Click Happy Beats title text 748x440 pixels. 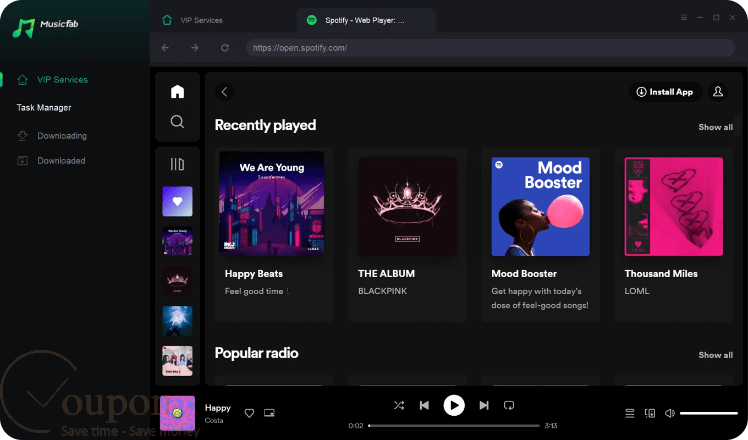pyautogui.click(x=254, y=273)
